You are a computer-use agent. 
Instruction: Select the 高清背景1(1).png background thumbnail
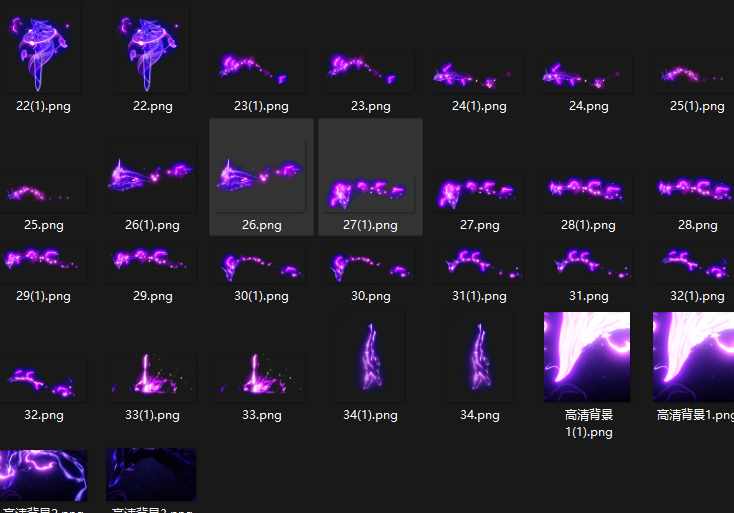[587, 357]
